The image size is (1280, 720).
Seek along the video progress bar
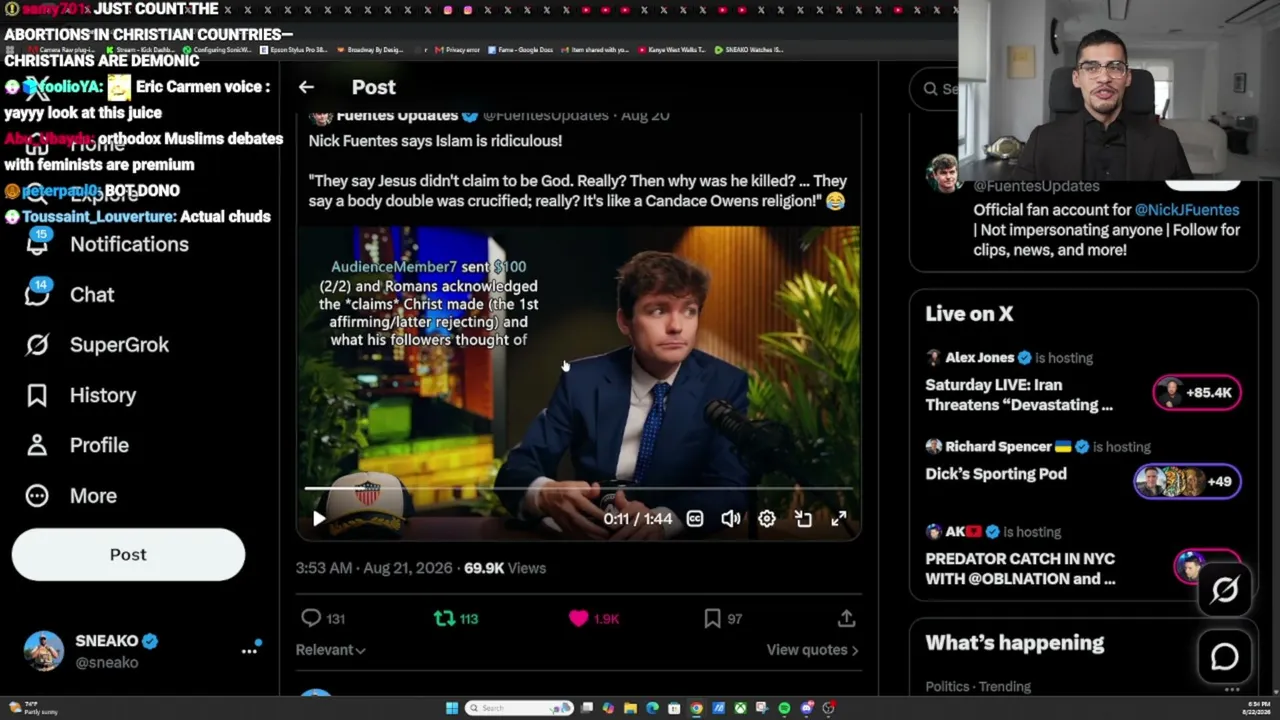pyautogui.click(x=579, y=489)
